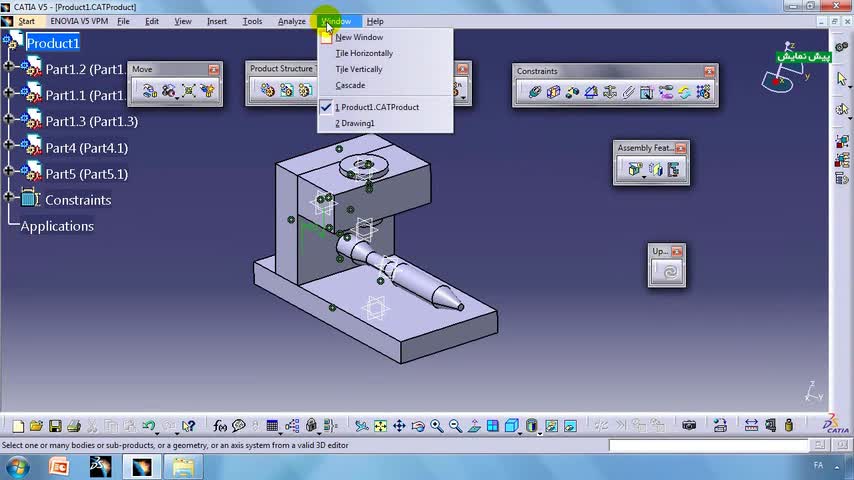Click the Coincidence Constraint icon
The image size is (854, 480).
pyautogui.click(x=534, y=92)
